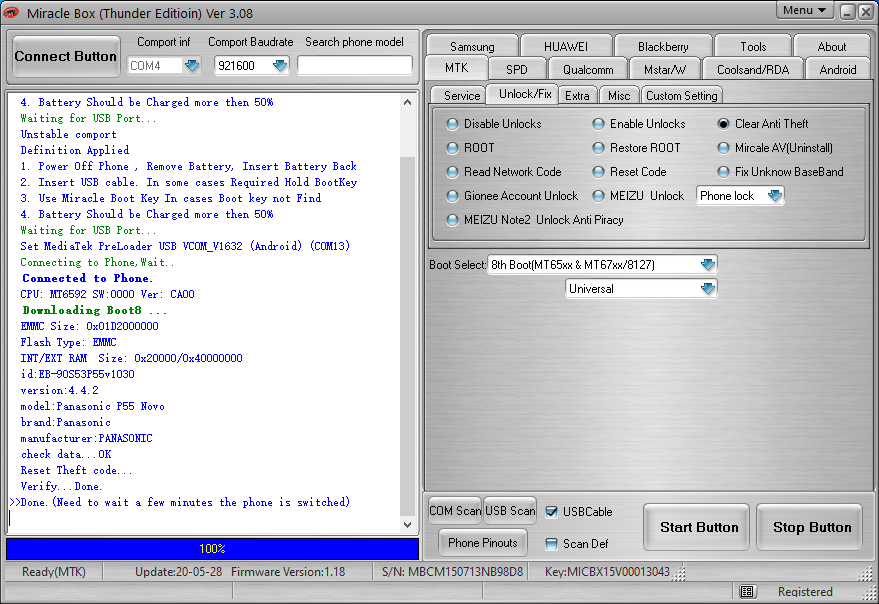Click the Start Button

point(698,527)
